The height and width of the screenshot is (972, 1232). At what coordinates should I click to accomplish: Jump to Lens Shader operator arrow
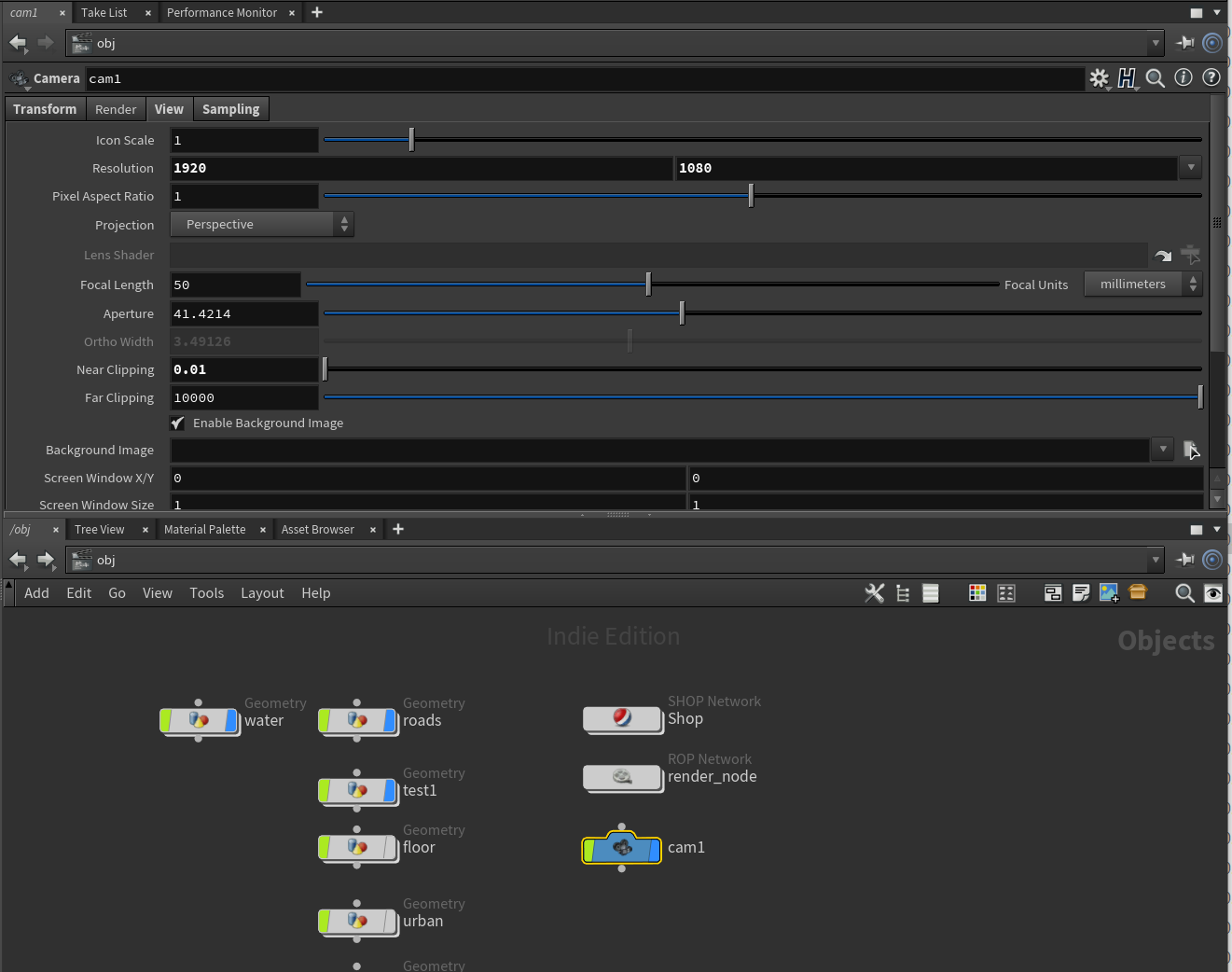(x=1163, y=255)
